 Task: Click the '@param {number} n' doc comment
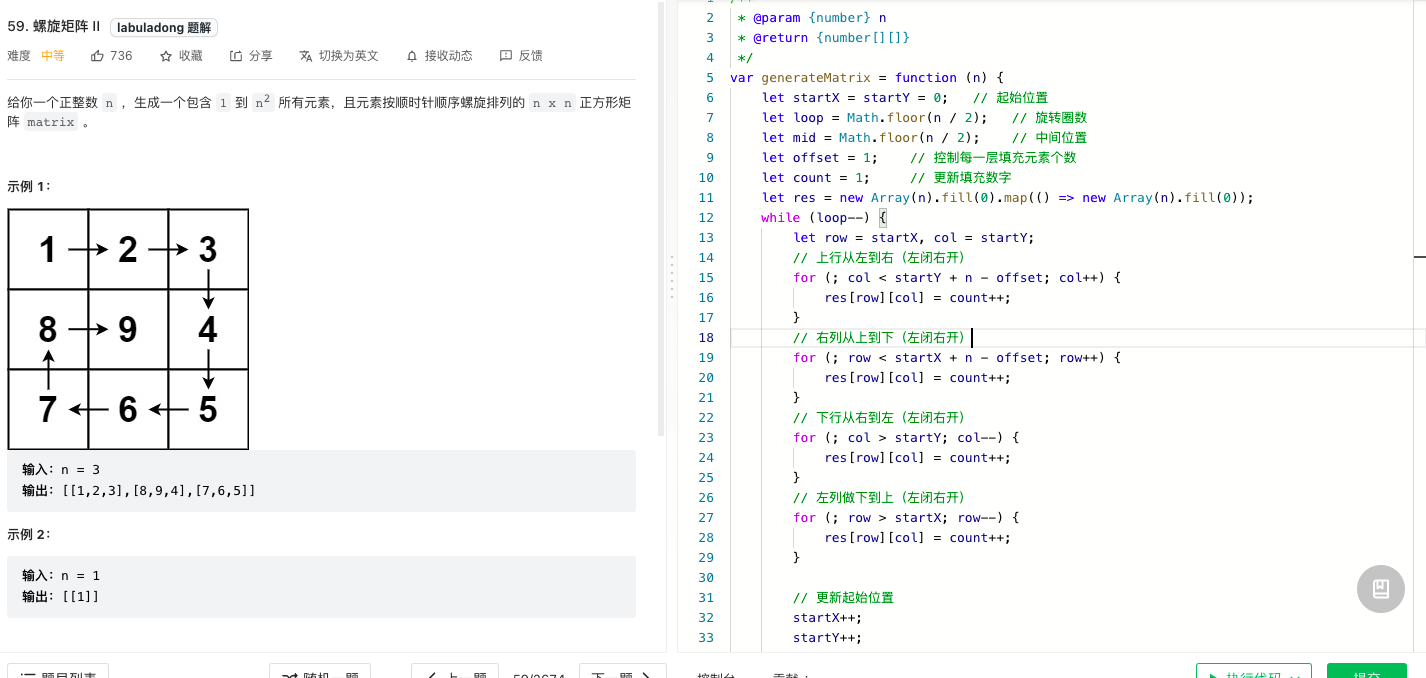click(x=812, y=17)
